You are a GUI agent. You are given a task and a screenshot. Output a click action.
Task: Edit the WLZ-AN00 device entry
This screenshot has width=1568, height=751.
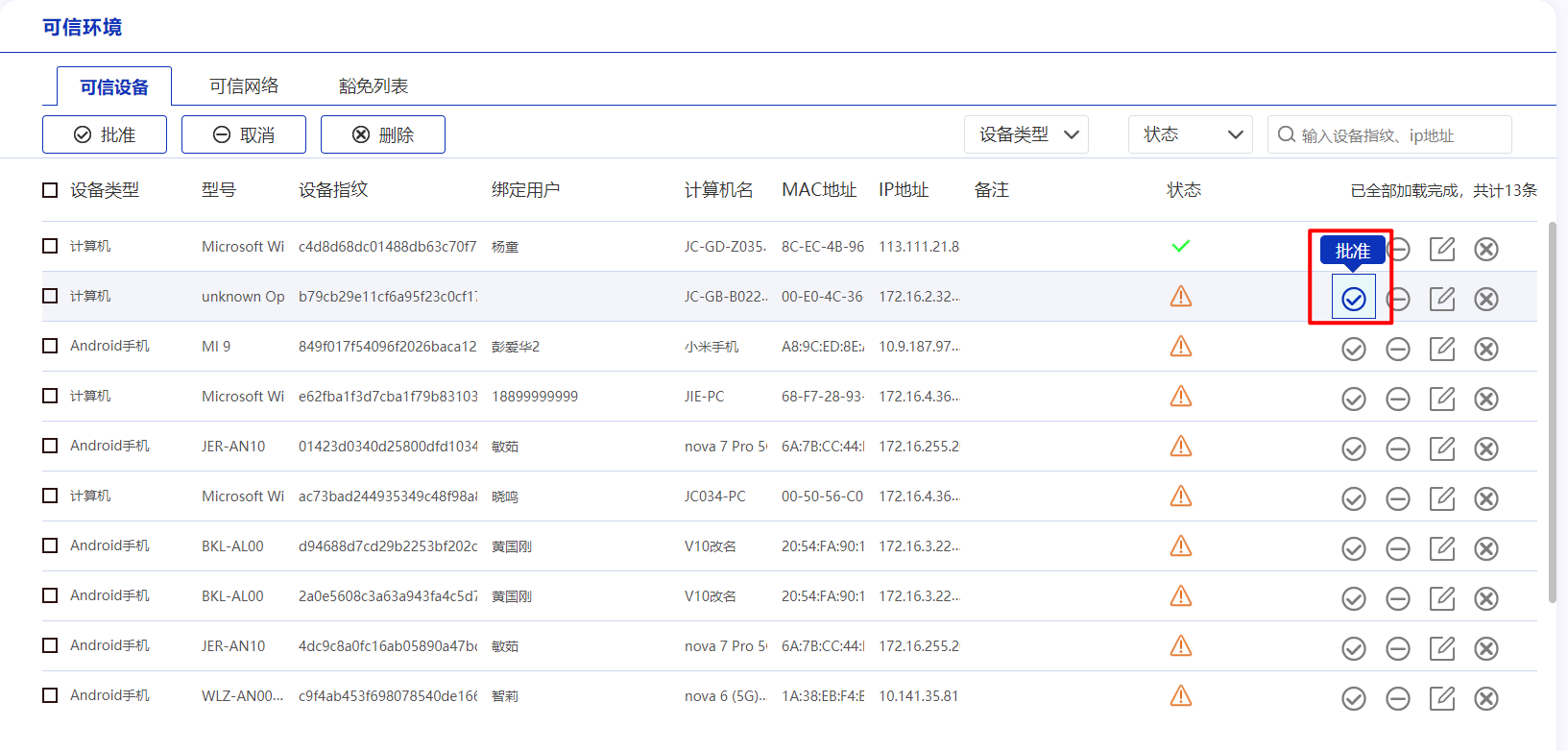coord(1442,698)
